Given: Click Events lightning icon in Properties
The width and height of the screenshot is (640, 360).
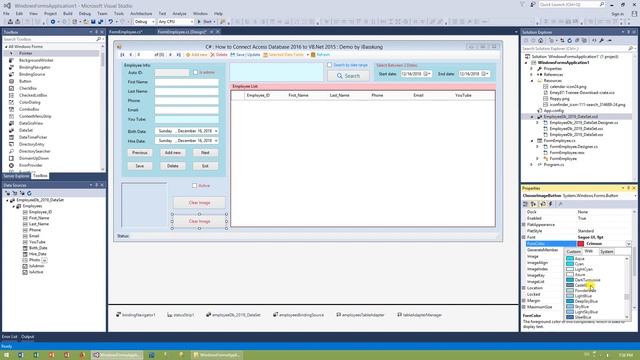Looking at the screenshot, I should (x=551, y=204).
